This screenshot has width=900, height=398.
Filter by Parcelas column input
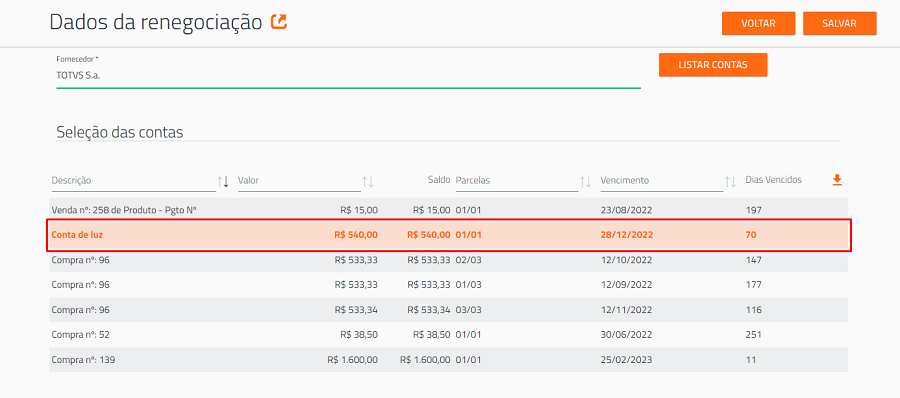click(x=517, y=181)
